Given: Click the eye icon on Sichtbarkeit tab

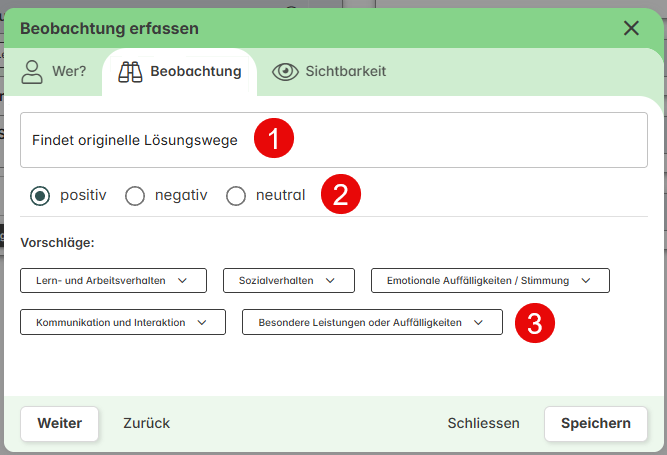Looking at the screenshot, I should [285, 71].
